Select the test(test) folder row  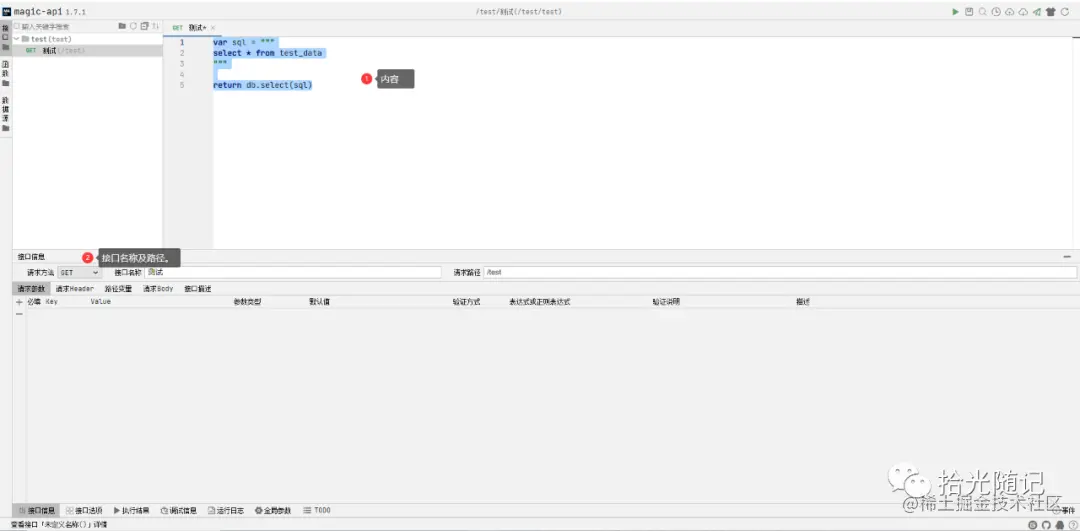pyautogui.click(x=87, y=39)
